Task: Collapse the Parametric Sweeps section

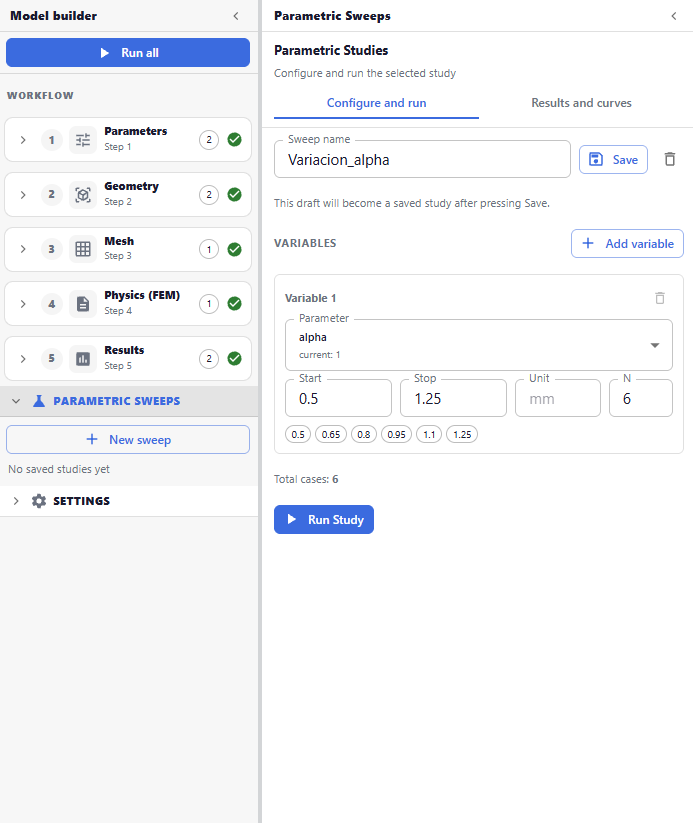Action: (16, 401)
